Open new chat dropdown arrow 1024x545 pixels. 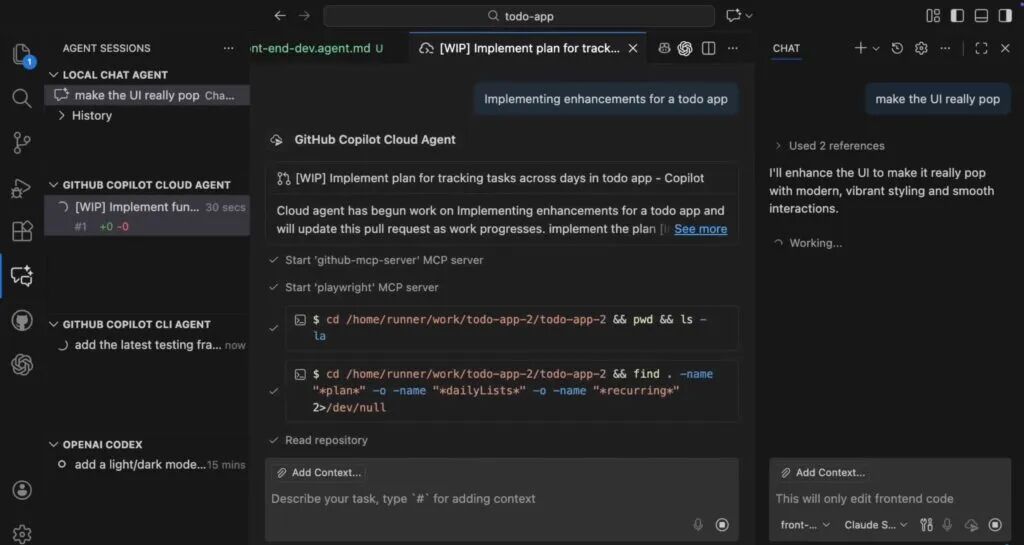pyautogui.click(x=876, y=48)
